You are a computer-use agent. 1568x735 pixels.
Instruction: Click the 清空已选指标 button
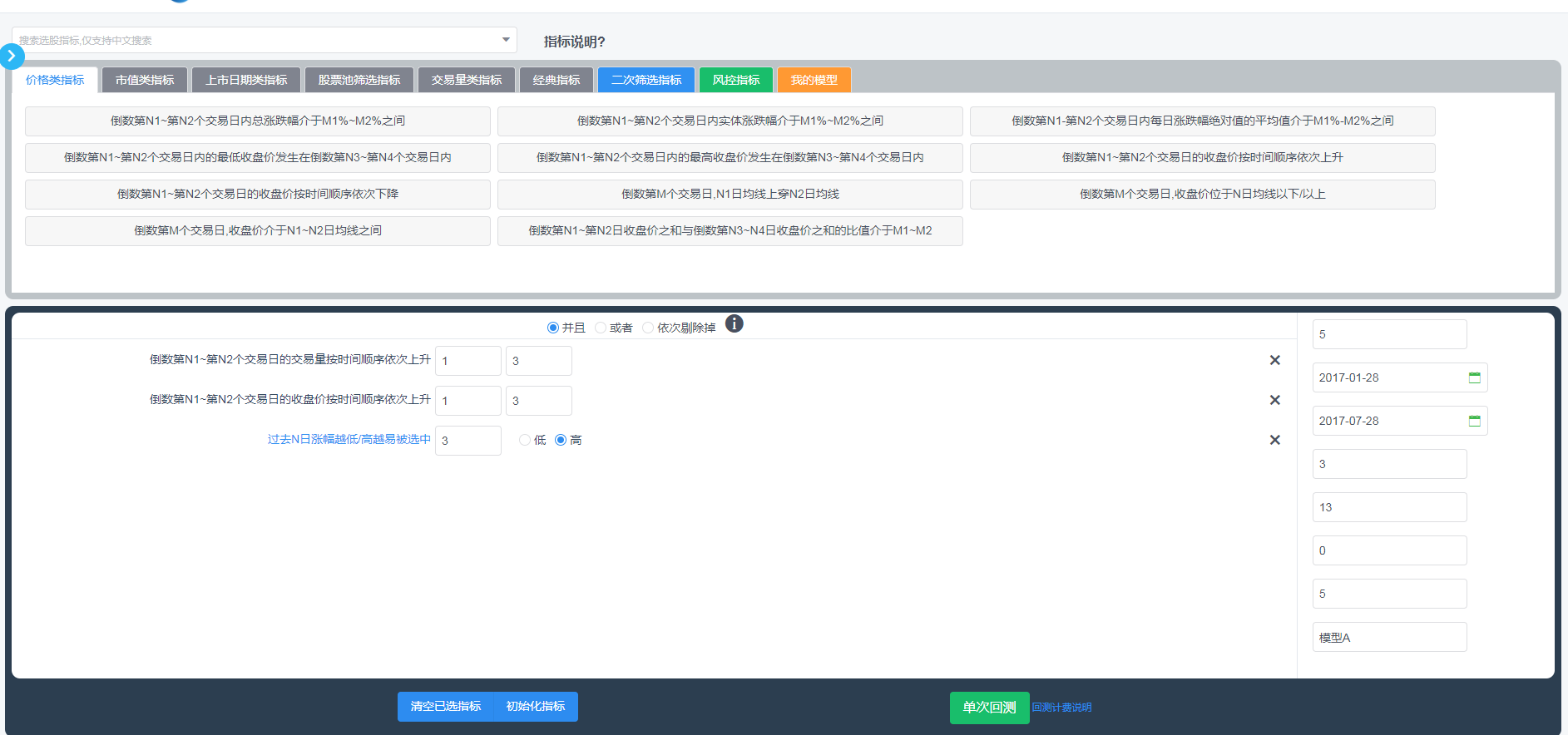[x=446, y=707]
